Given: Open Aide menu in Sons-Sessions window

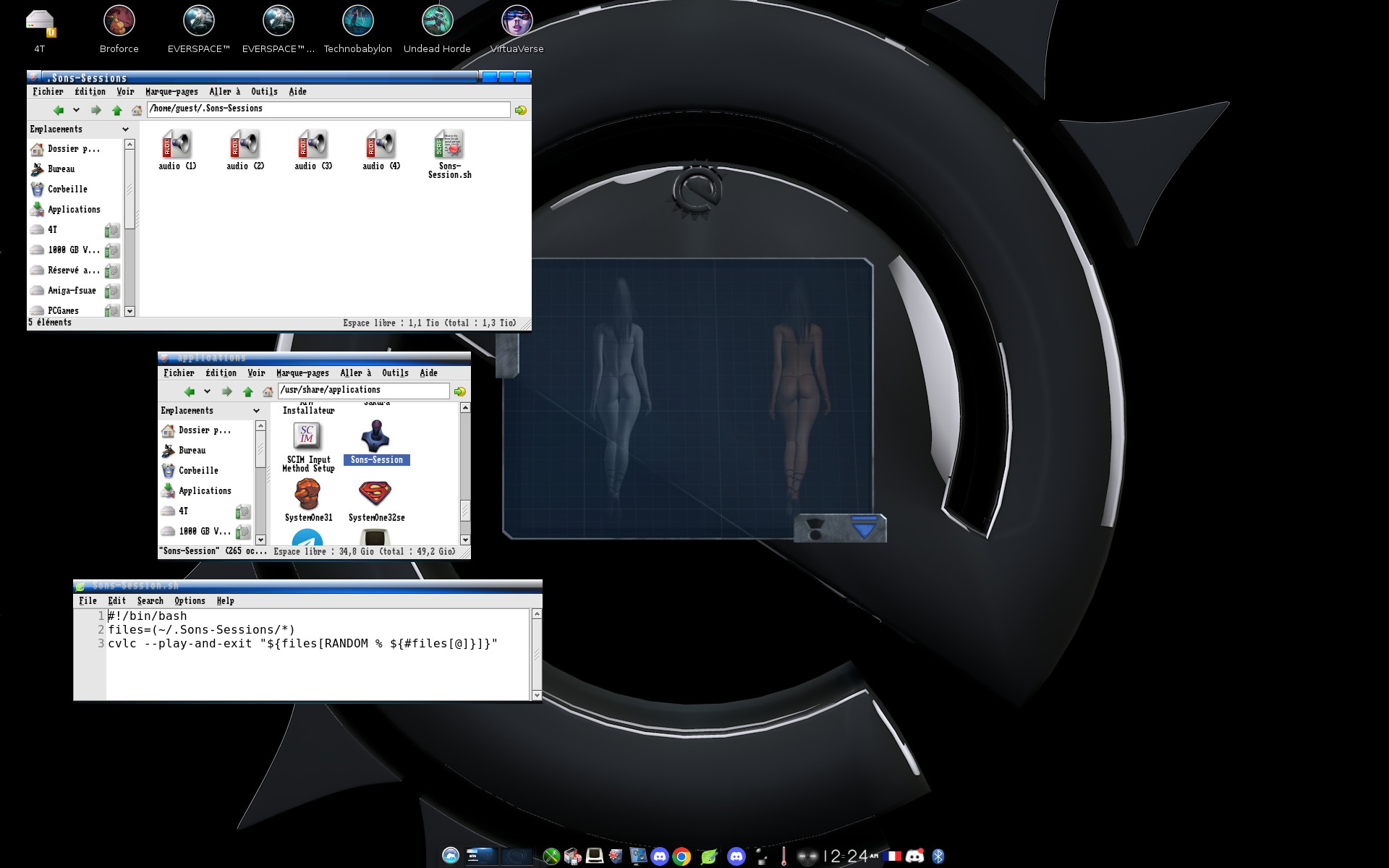Looking at the screenshot, I should (x=297, y=92).
